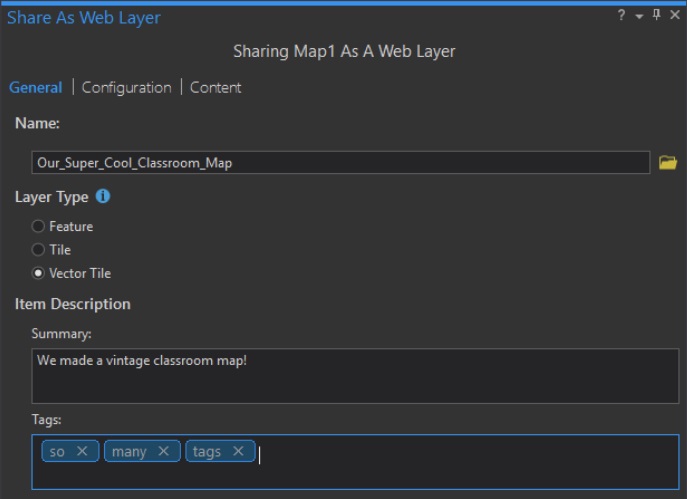Select the Feature layer type
This screenshot has height=499, width=687.
tap(39, 227)
